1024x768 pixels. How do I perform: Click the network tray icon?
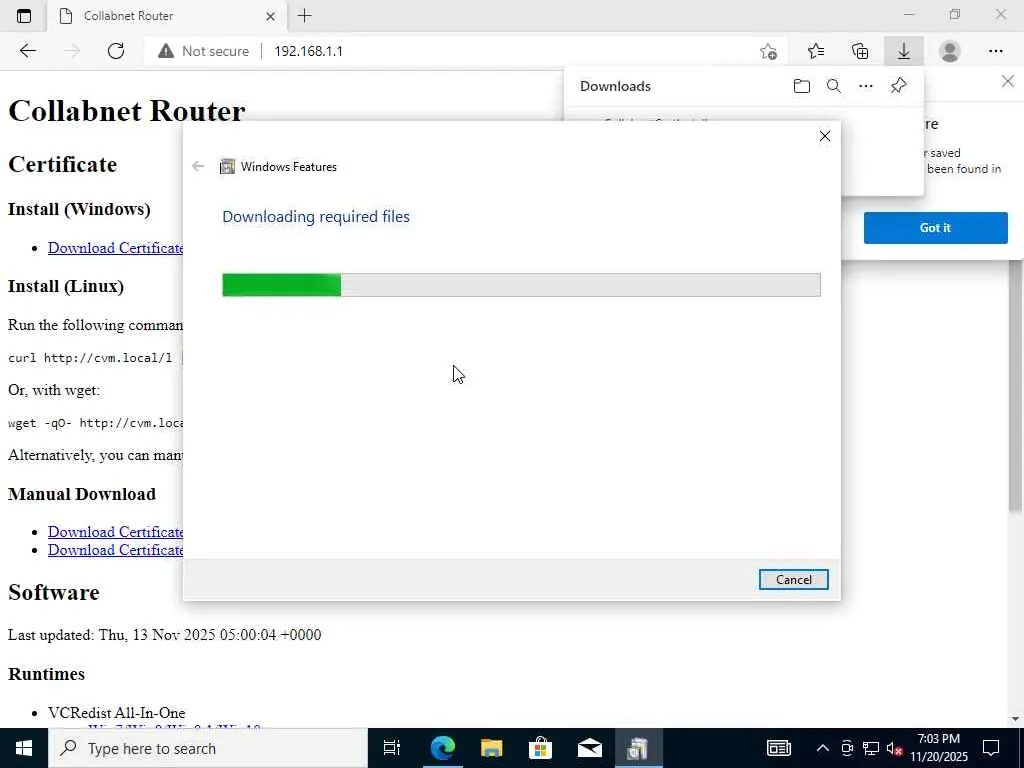coord(871,748)
